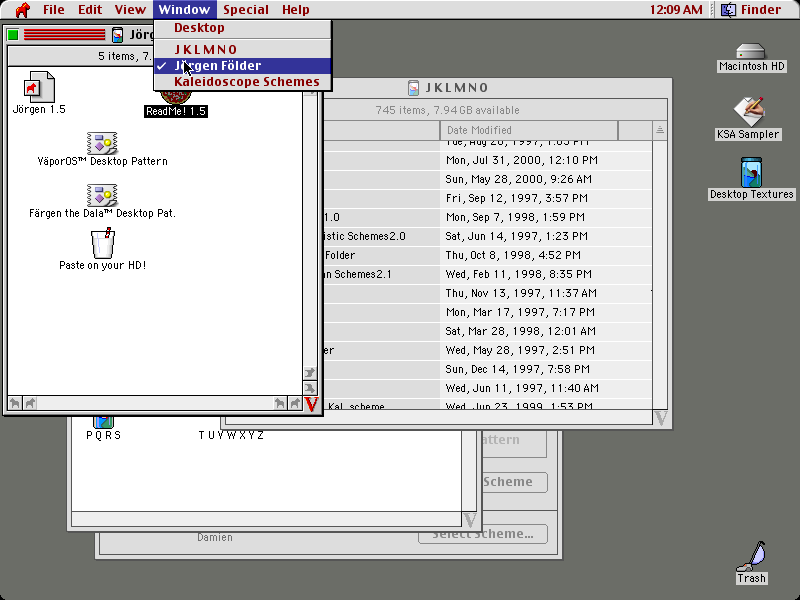The image size is (800, 600).
Task: Click the green close box of Jörgen window
Action: pos(13,35)
